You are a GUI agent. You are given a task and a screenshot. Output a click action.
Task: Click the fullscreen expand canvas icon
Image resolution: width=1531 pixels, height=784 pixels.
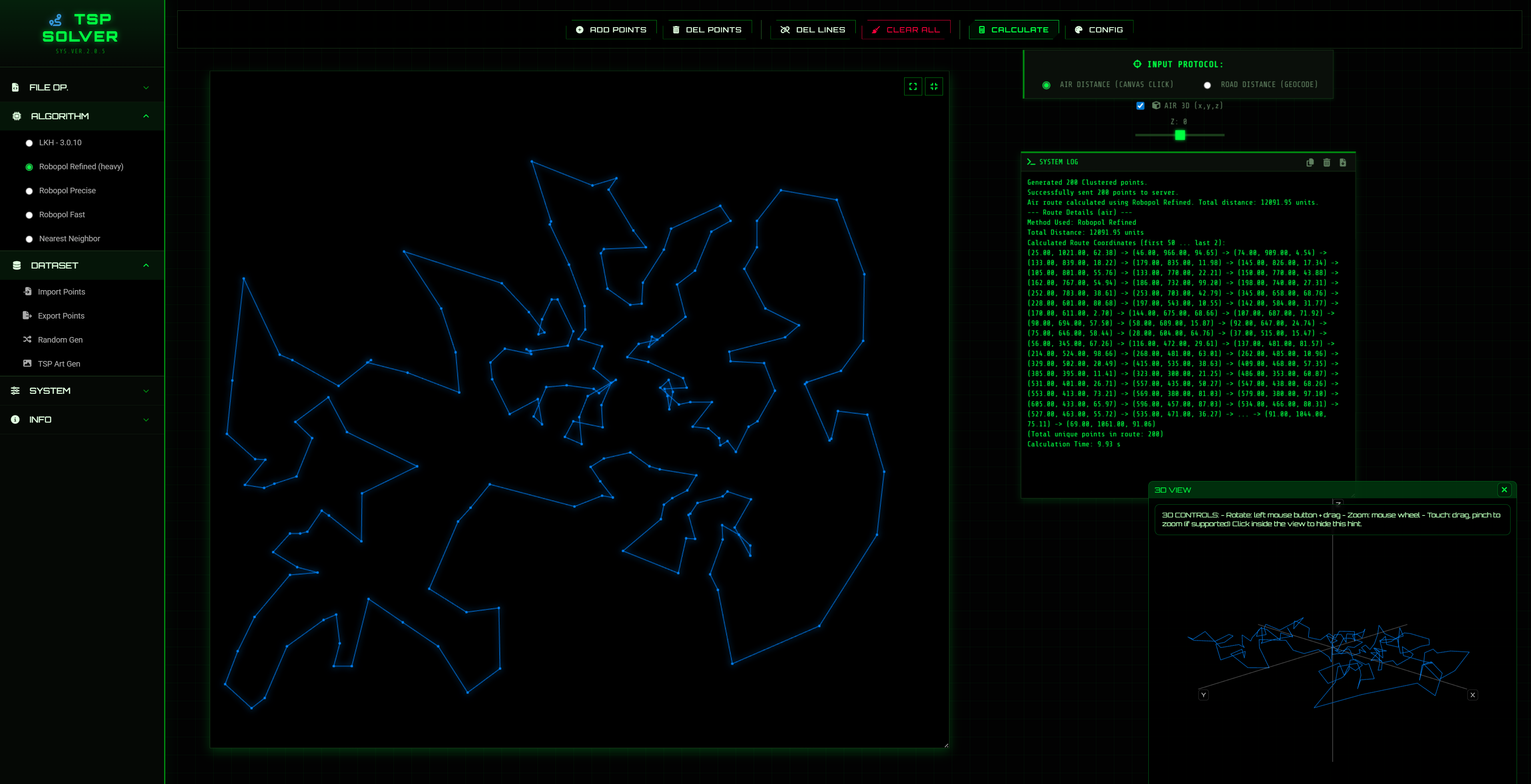click(x=913, y=87)
